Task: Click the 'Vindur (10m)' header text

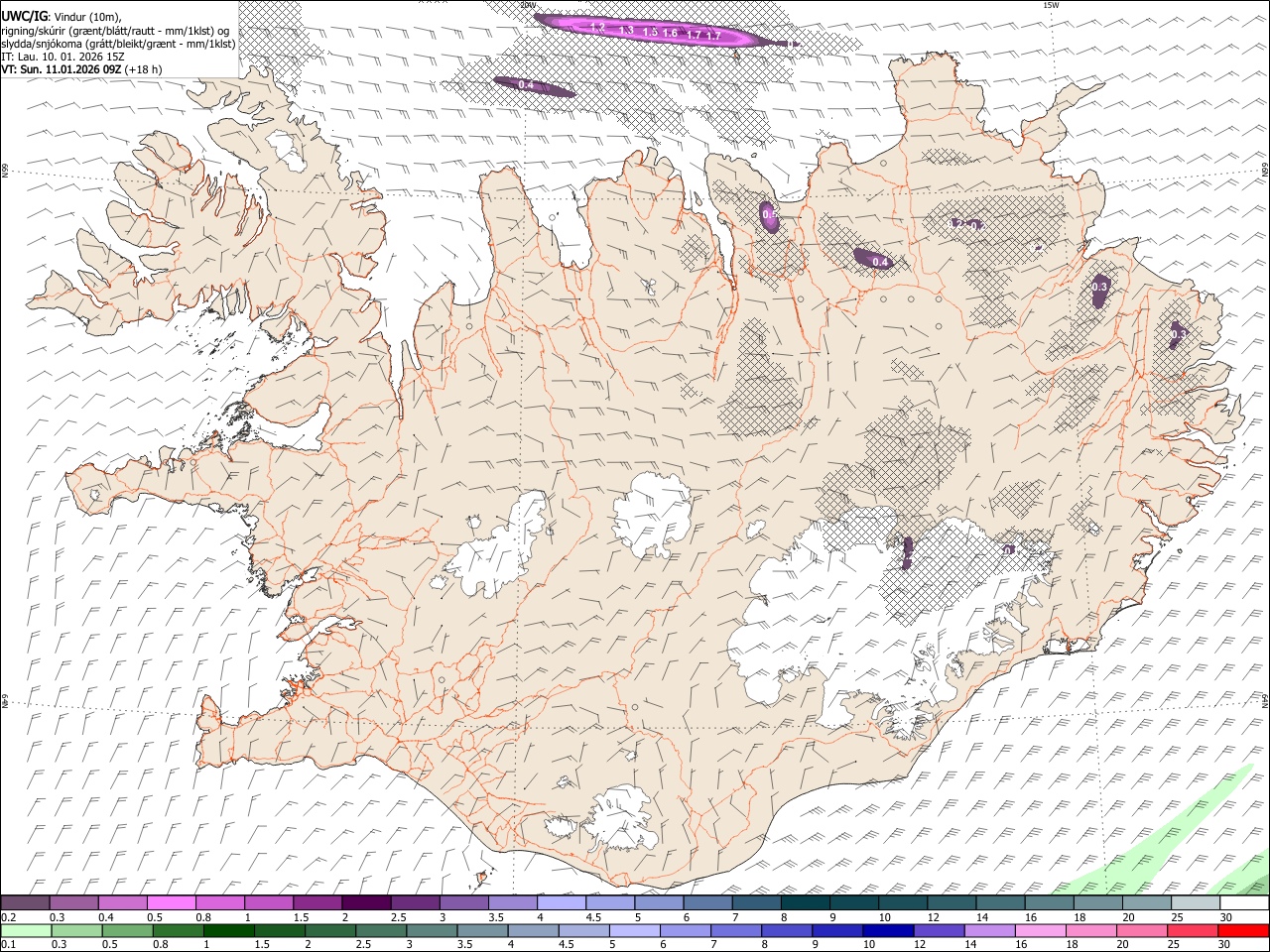Action: 87,15
